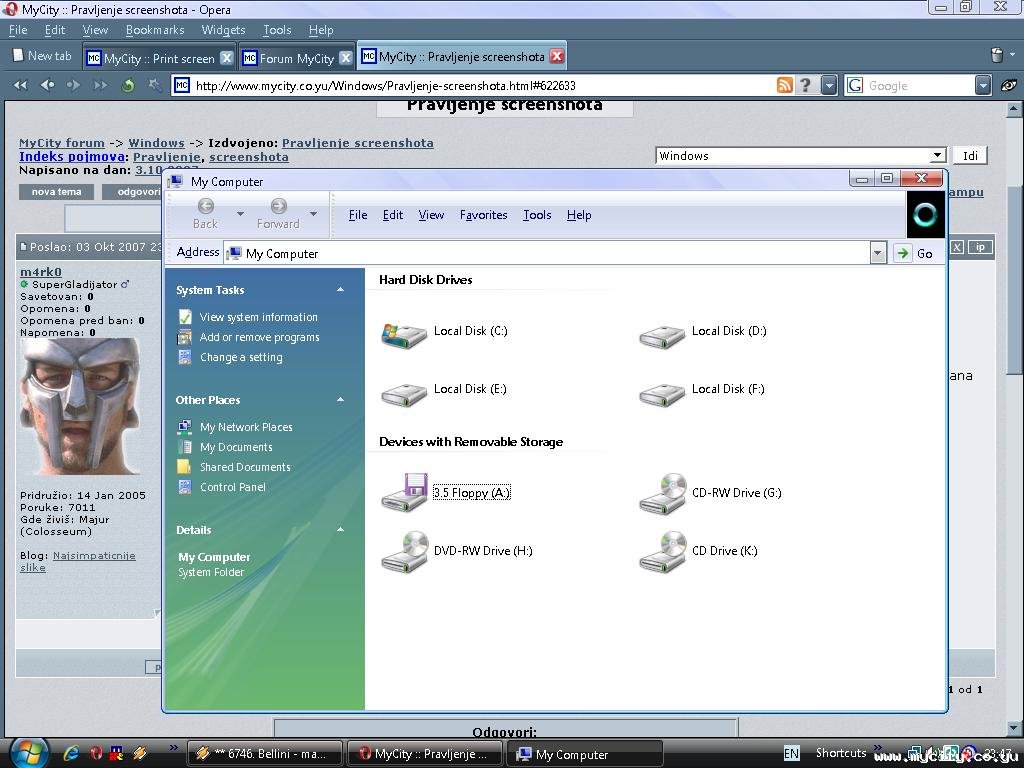Click View system information link
This screenshot has width=1024, height=768.
coord(258,317)
